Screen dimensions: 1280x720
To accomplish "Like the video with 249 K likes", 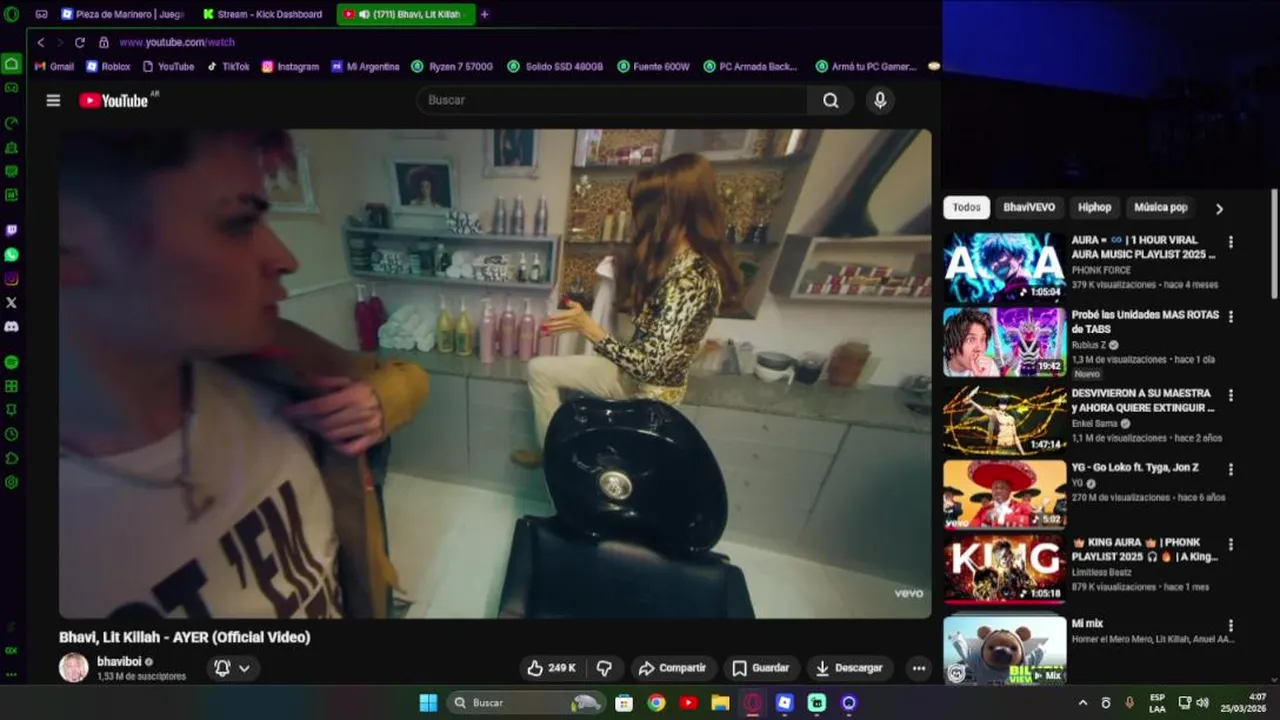I will (551, 668).
